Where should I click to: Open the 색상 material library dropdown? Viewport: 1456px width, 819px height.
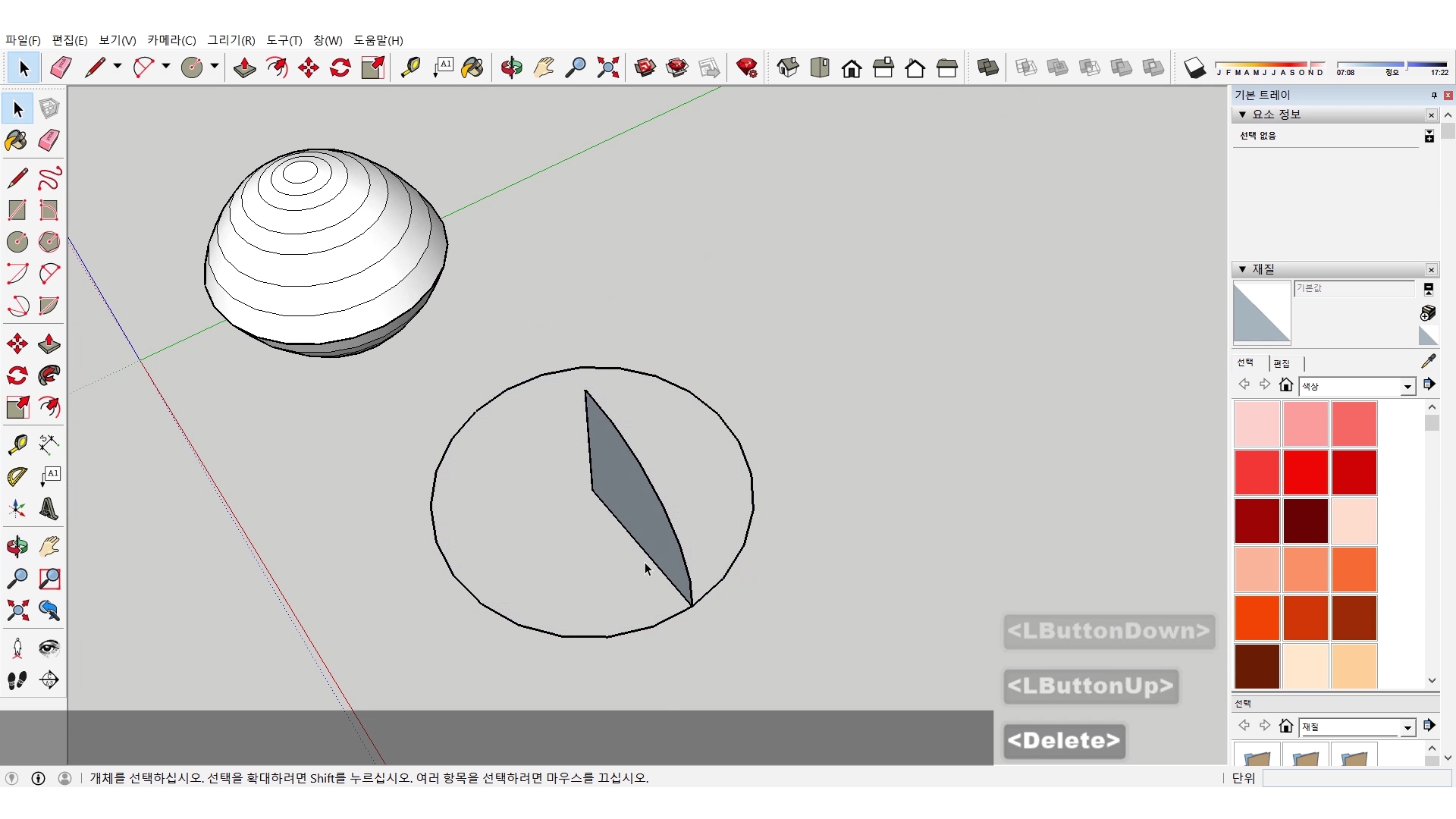pos(1407,387)
